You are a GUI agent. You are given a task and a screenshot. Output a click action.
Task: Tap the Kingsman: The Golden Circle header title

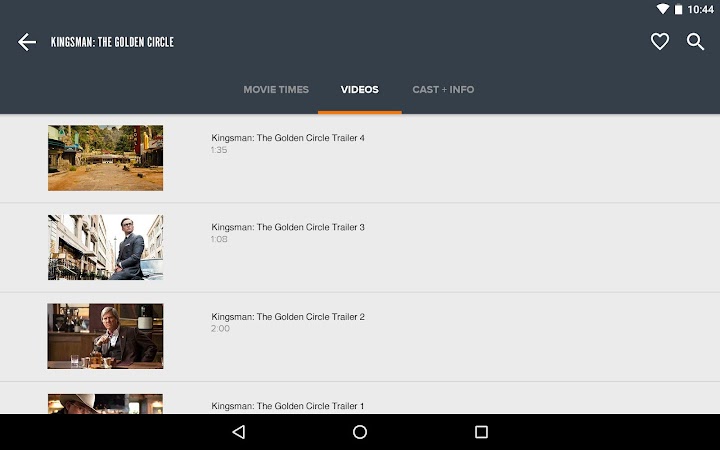[112, 42]
